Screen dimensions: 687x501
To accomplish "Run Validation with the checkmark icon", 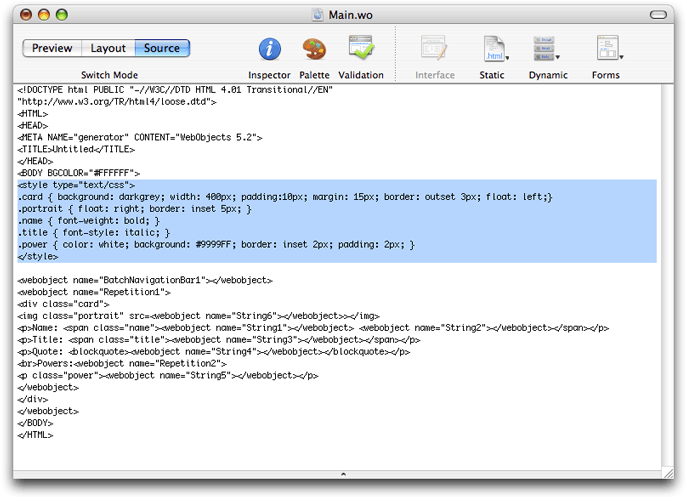I will coord(360,49).
